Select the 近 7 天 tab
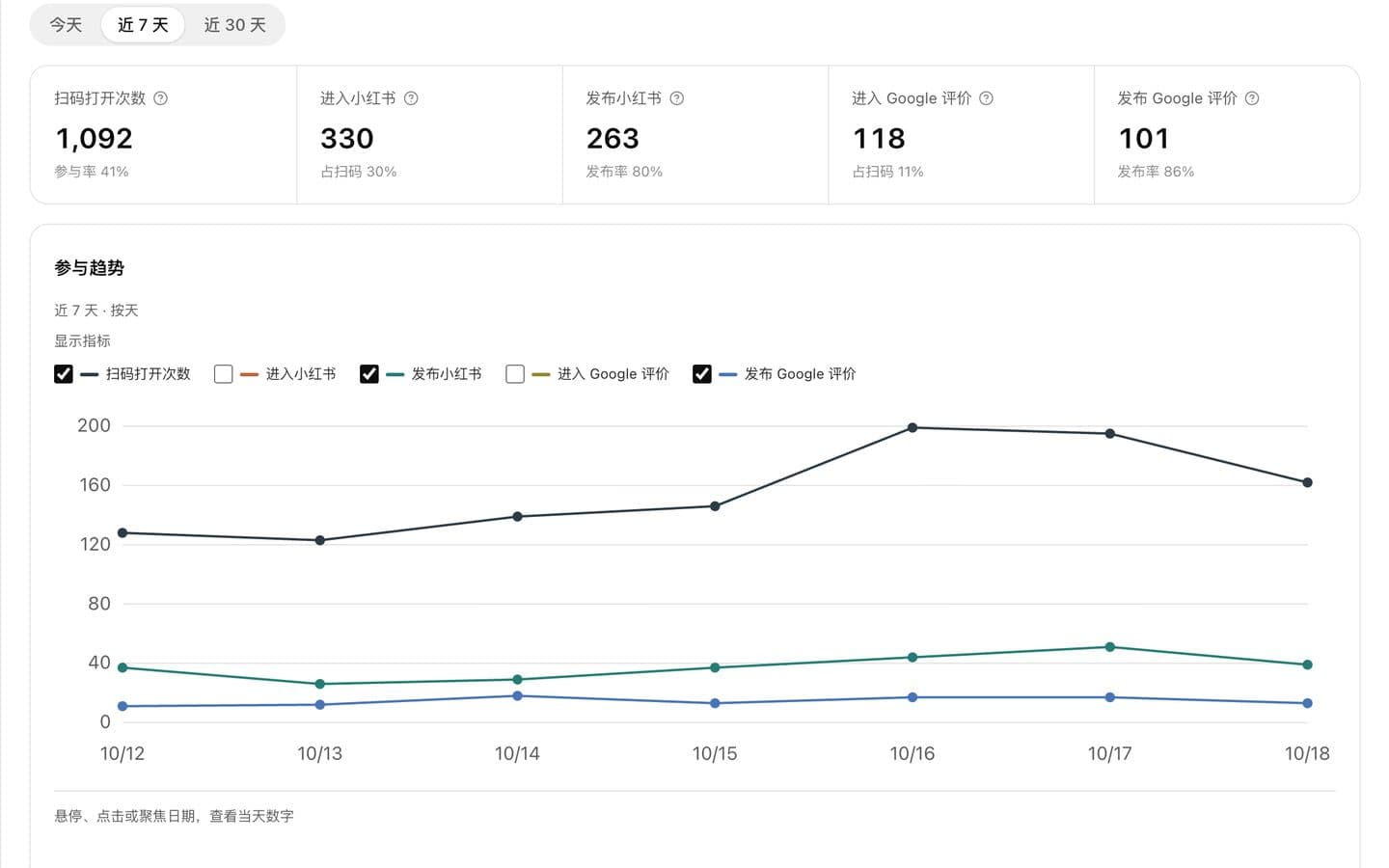Image resolution: width=1389 pixels, height=868 pixels. 143,25
